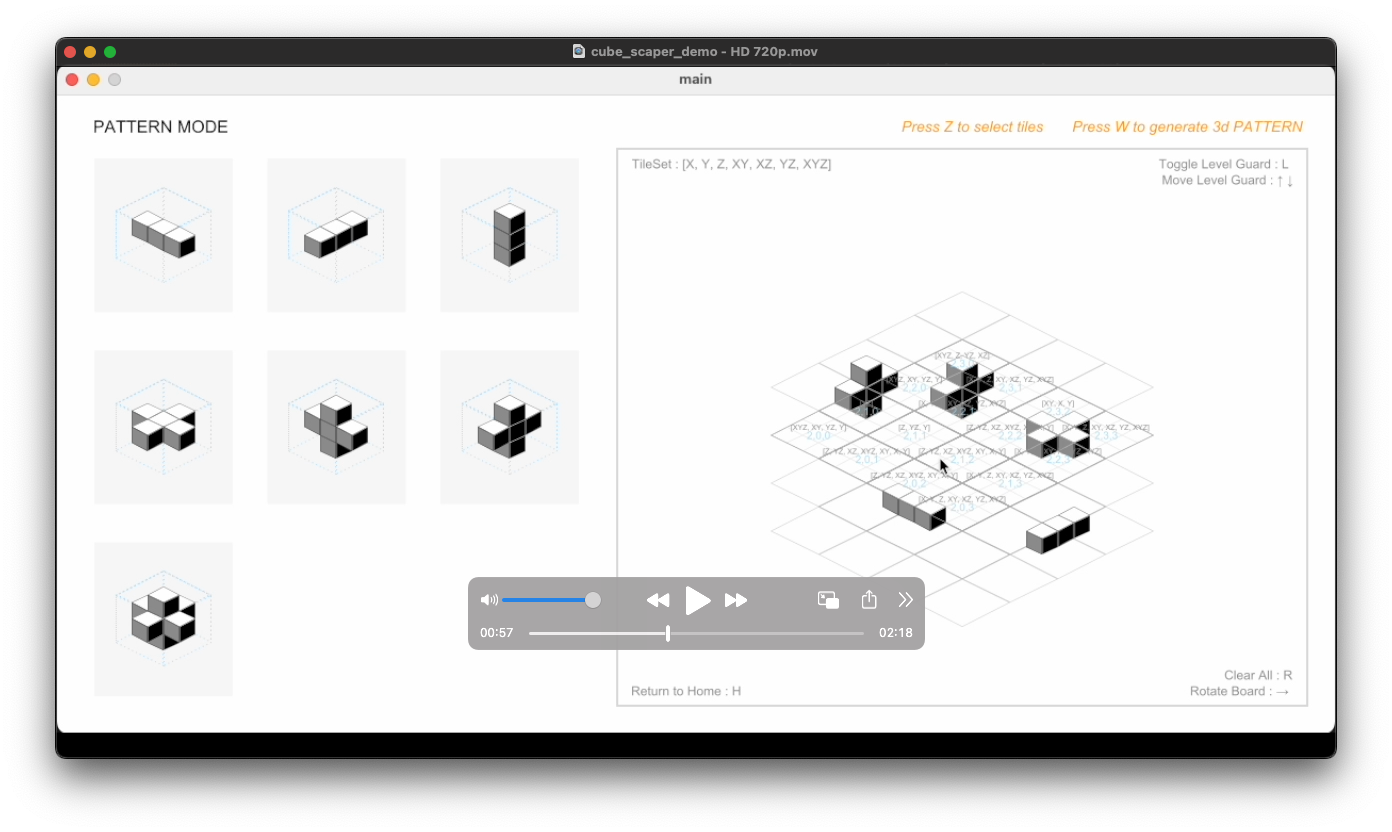1392x832 pixels.
Task: Adjust the volume slider knob
Action: (593, 600)
